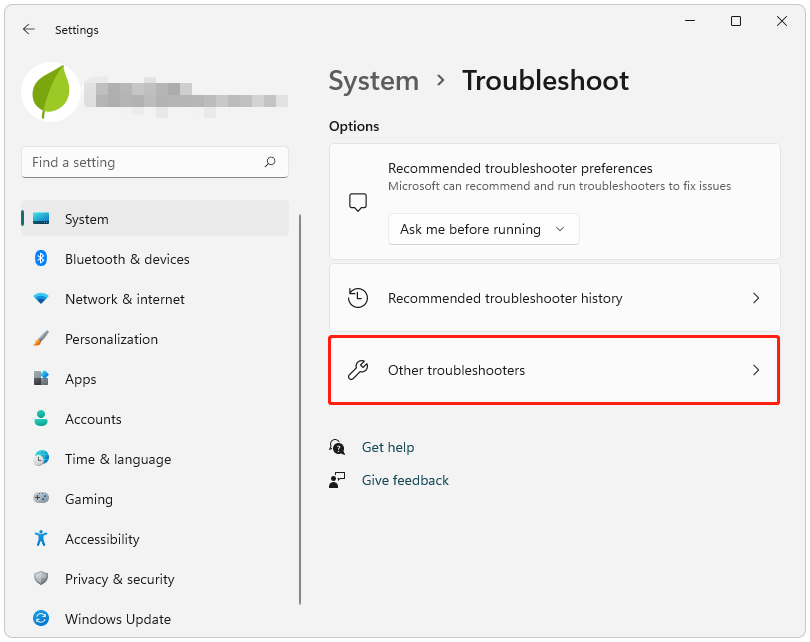Click the Find a setting search box
The height and width of the screenshot is (642, 810).
pos(154,162)
